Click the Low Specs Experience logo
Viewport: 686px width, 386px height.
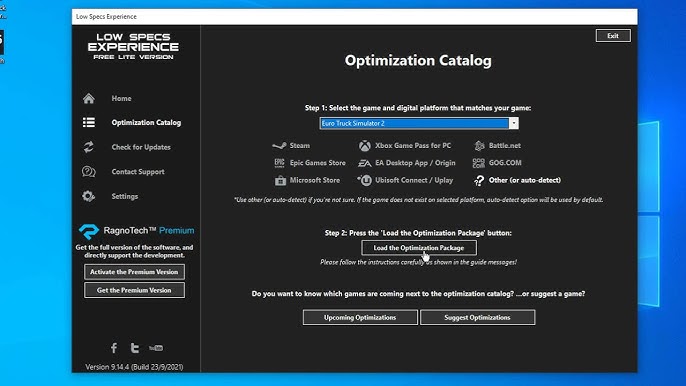(133, 46)
